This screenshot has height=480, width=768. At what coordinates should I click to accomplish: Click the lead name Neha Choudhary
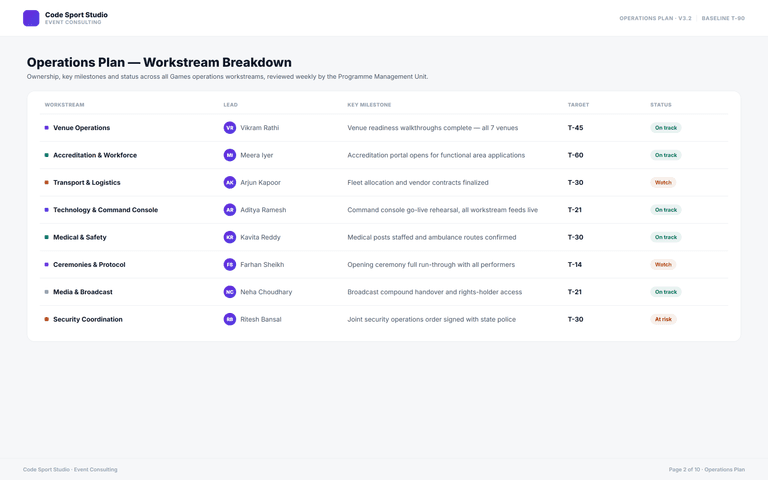266,292
